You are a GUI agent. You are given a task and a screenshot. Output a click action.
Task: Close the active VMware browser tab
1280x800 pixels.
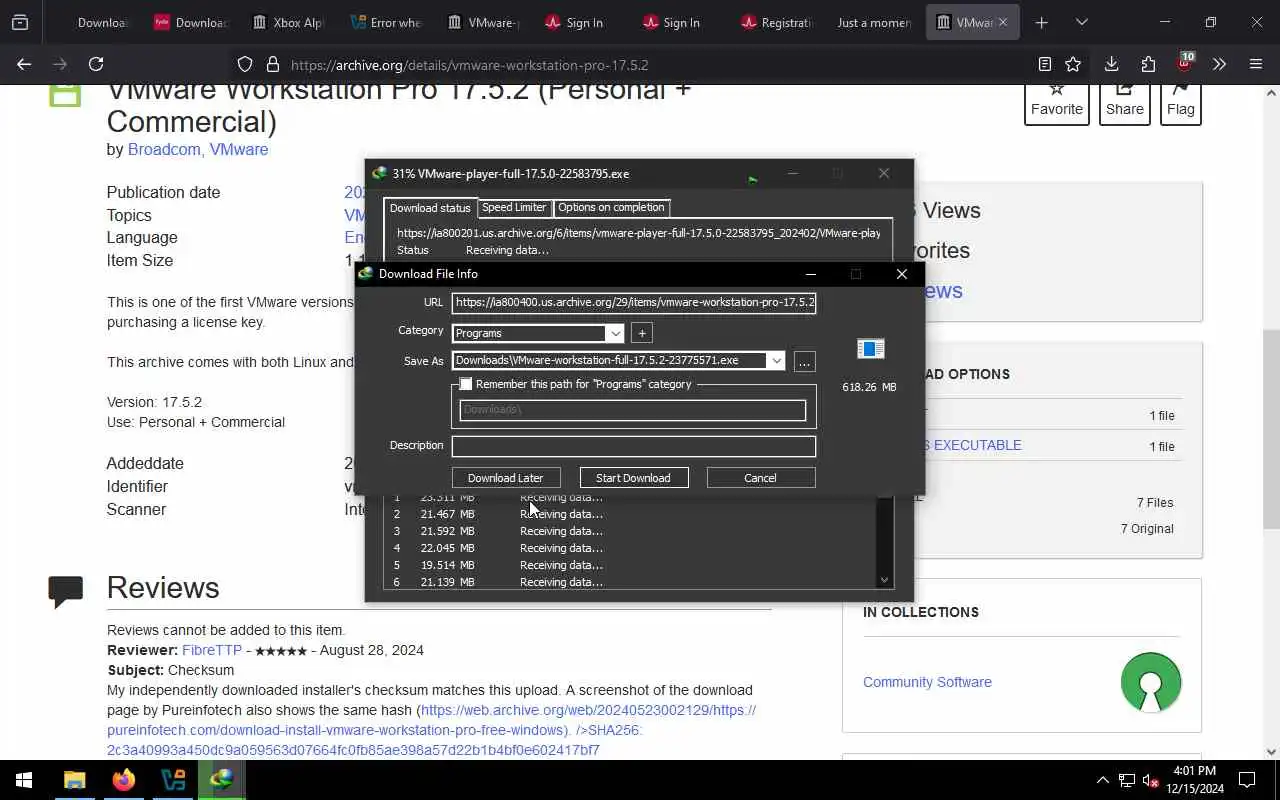coord(1003,22)
